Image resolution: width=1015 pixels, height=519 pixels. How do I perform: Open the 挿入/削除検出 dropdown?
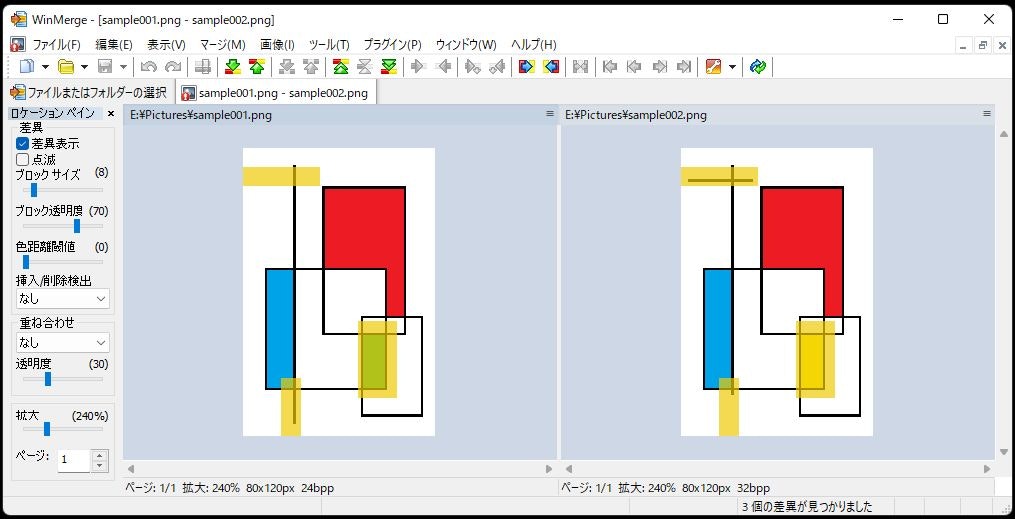(x=63, y=298)
